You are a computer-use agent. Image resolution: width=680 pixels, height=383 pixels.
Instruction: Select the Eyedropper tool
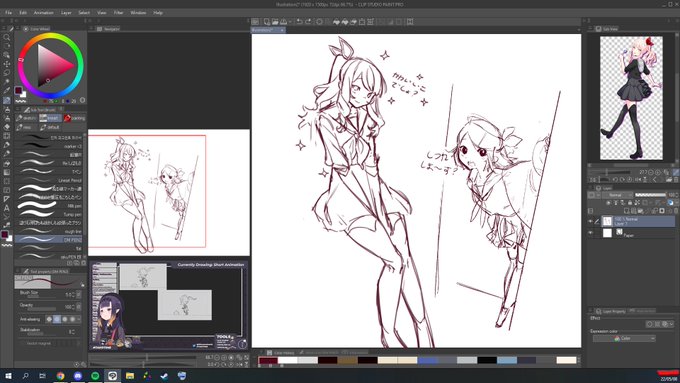[x=7, y=91]
